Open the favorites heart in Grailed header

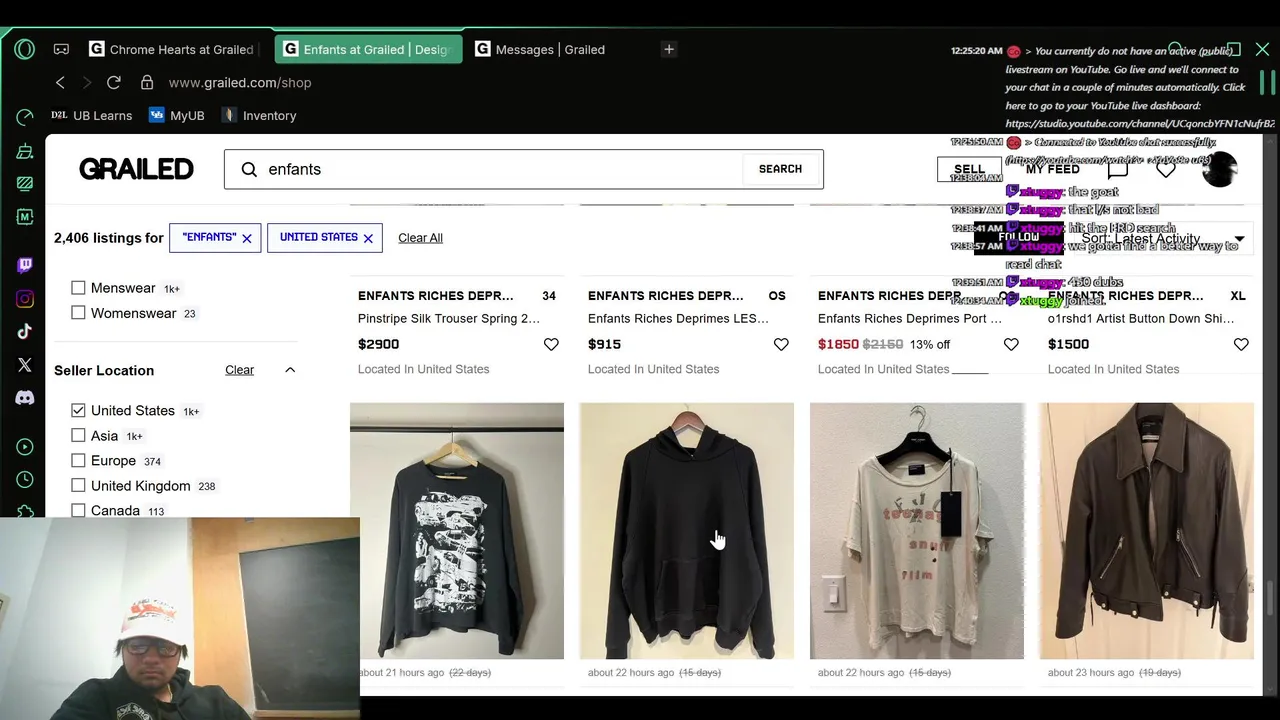(x=1166, y=169)
